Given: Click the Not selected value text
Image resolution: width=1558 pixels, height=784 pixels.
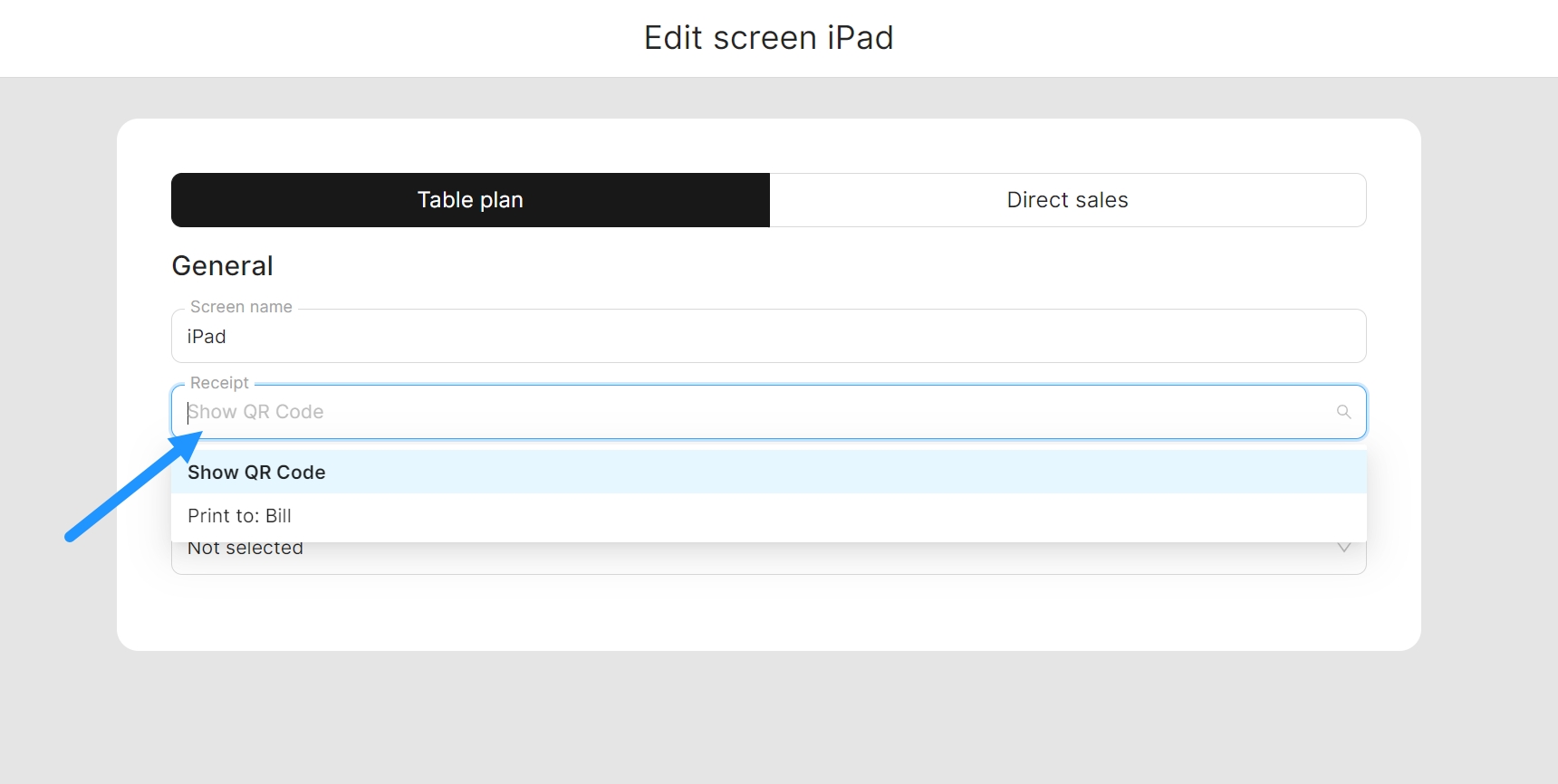Looking at the screenshot, I should [245, 550].
